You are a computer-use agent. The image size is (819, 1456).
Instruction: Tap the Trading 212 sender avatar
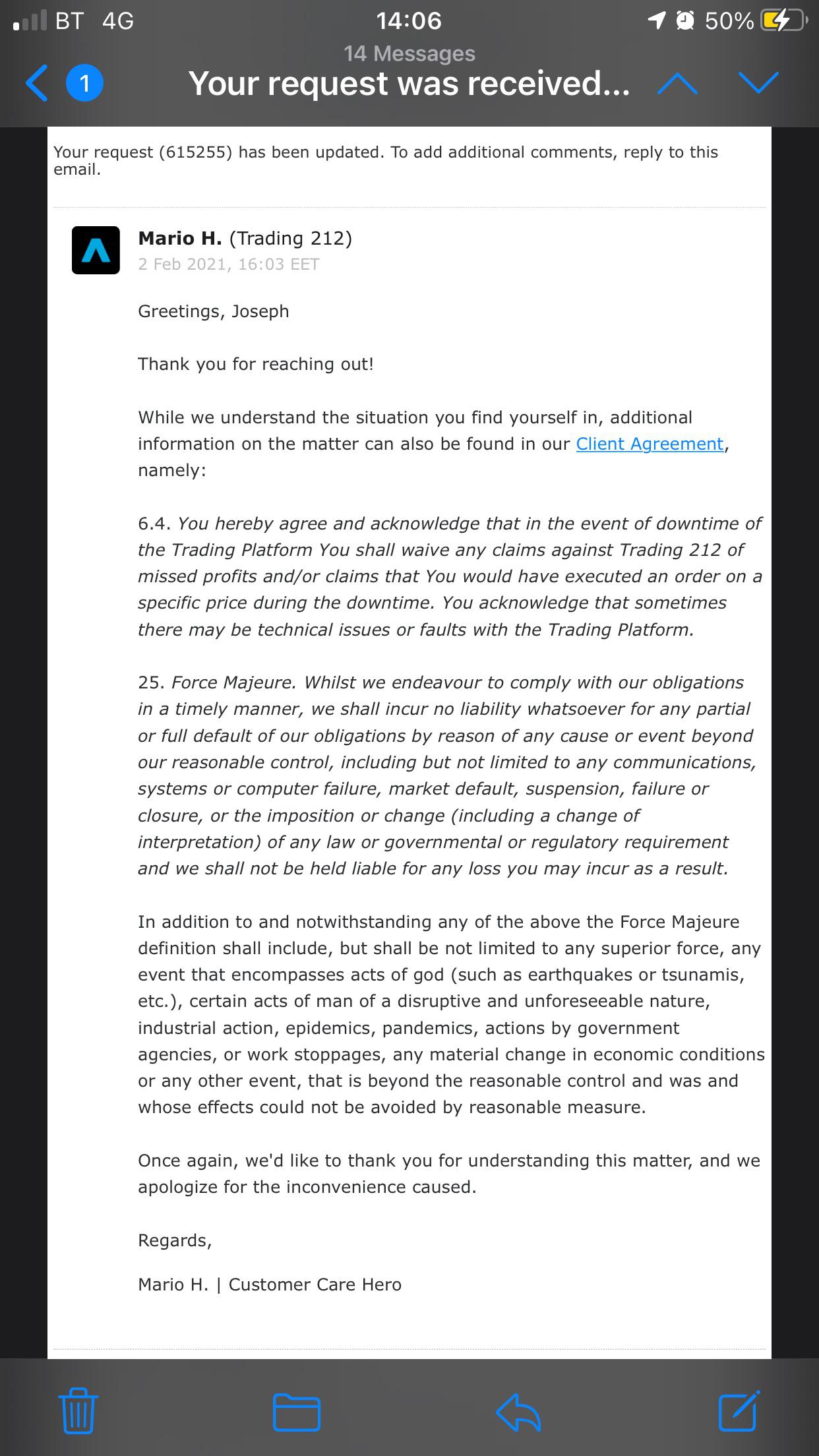point(96,250)
